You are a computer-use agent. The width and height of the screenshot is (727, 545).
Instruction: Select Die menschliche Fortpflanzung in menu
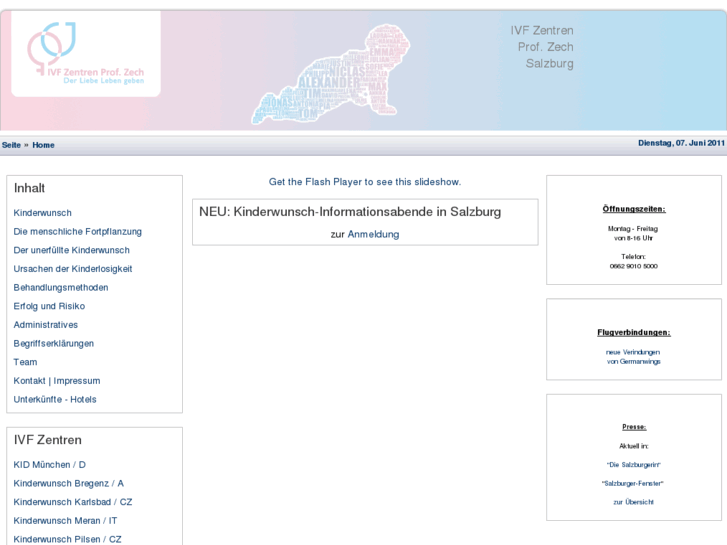point(78,231)
